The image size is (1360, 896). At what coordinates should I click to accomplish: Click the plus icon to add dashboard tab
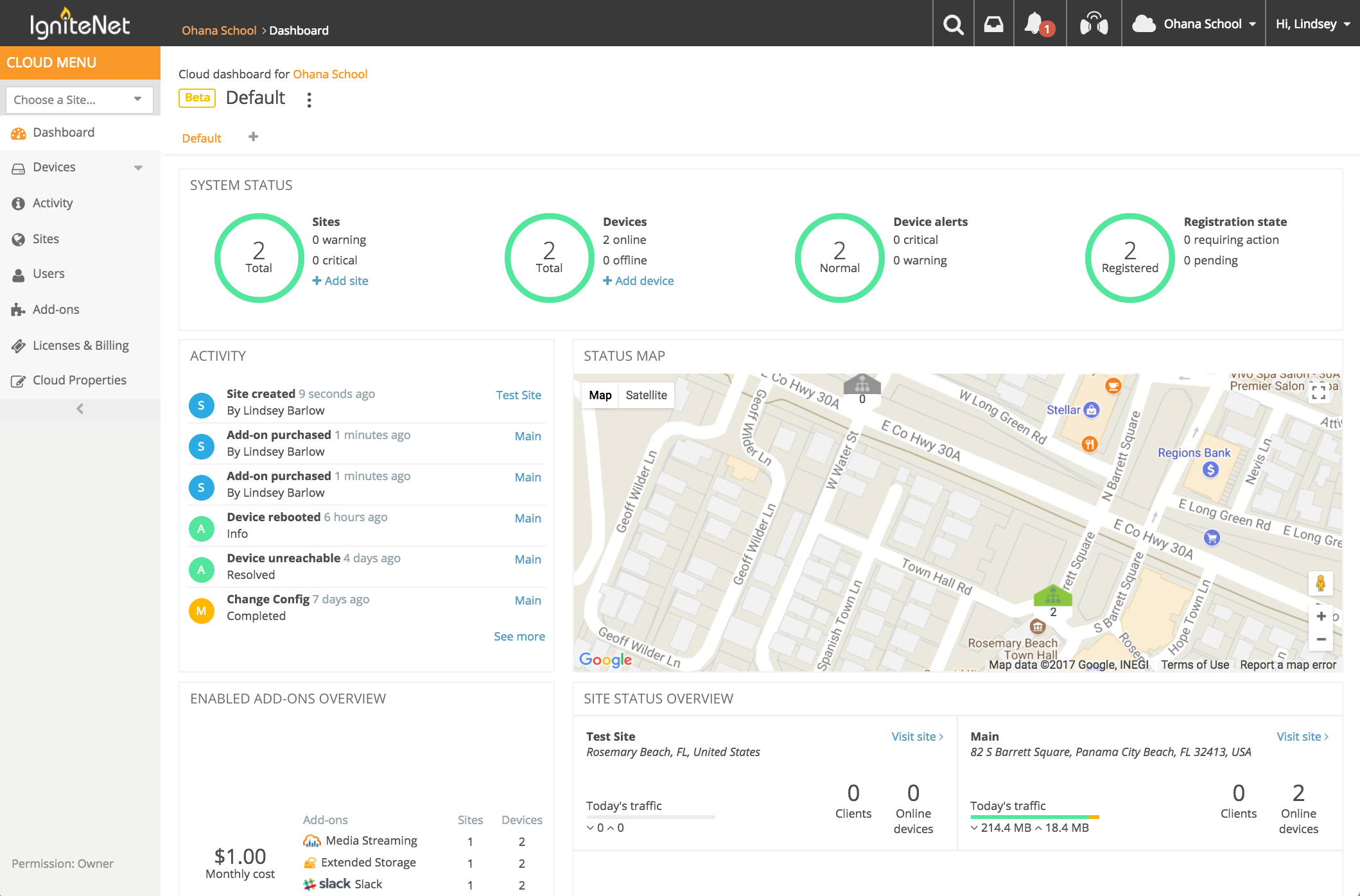[x=253, y=137]
